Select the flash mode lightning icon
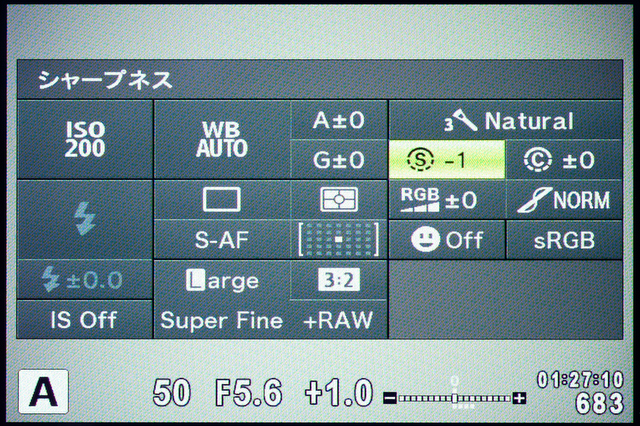This screenshot has width=640, height=426. point(85,219)
